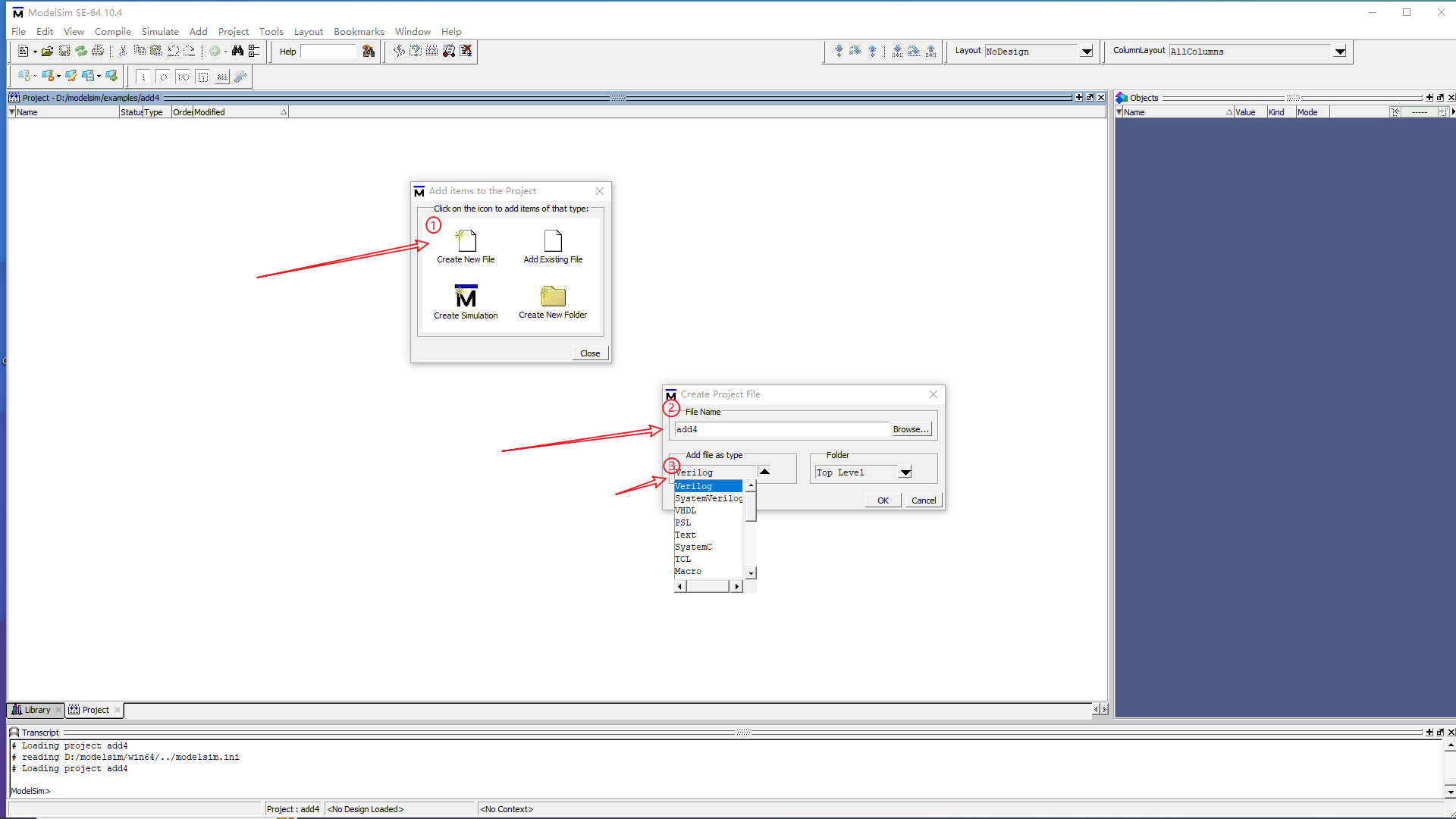1456x819 pixels.
Task: Expand the Add file as type dropdown
Action: coord(764,471)
